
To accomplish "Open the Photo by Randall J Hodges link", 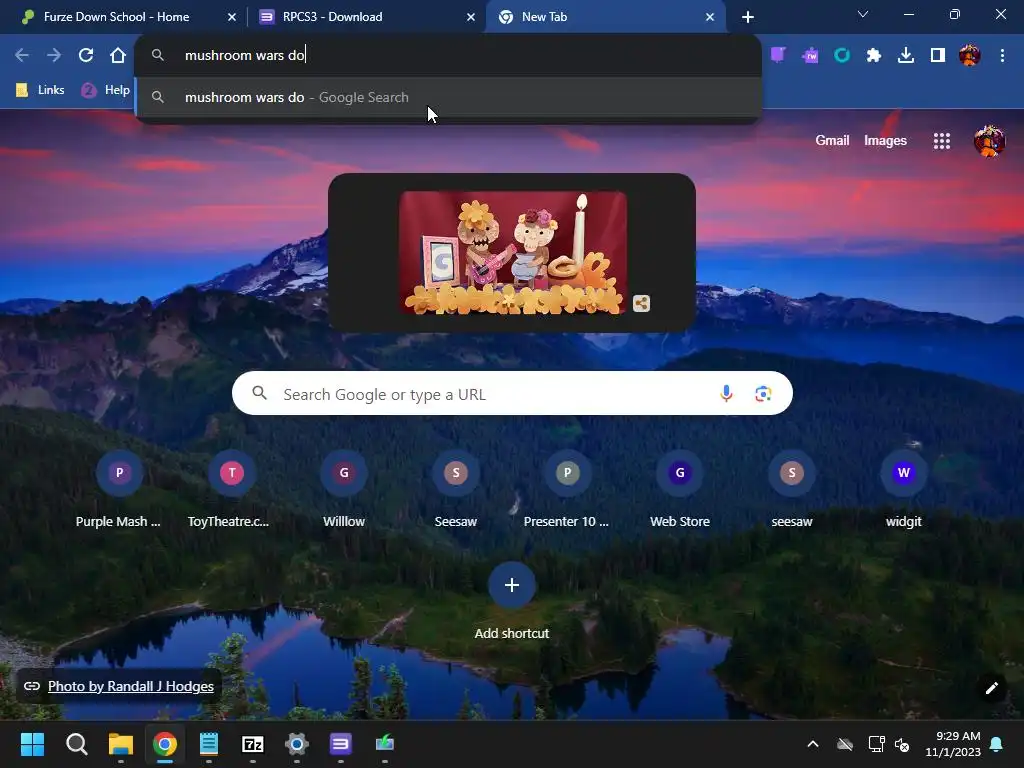I will tap(131, 686).
